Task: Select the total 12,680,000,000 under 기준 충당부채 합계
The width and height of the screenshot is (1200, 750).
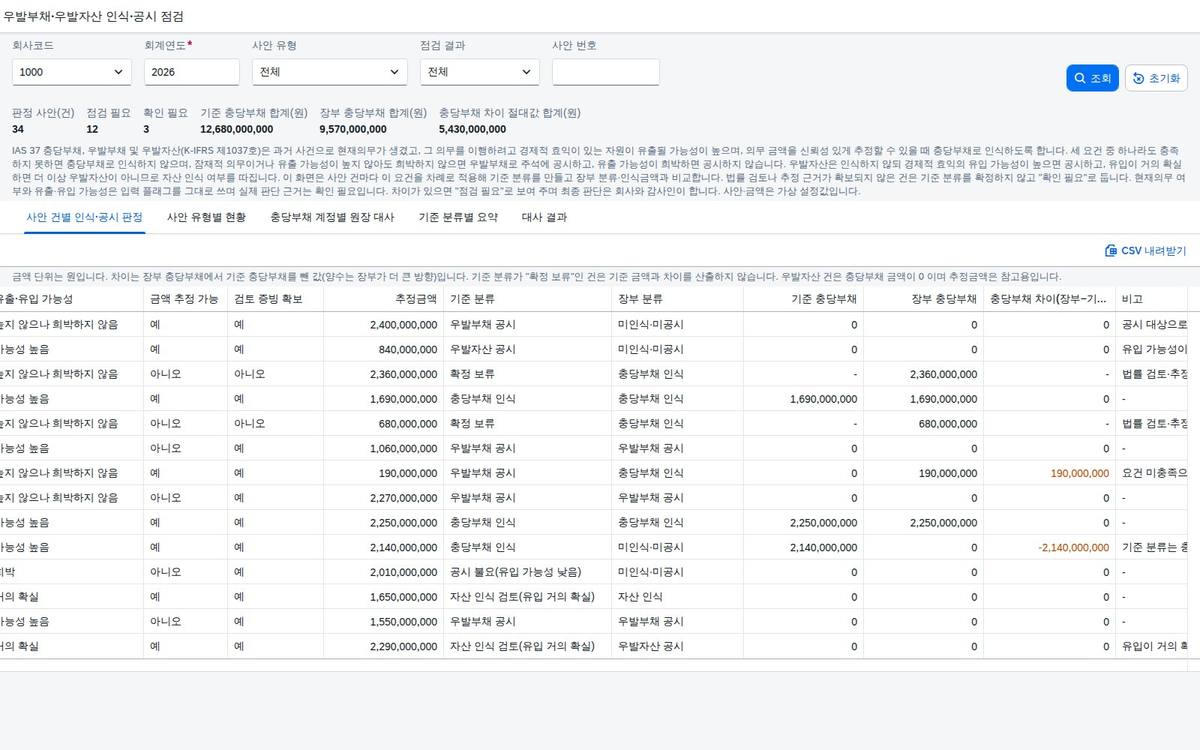Action: [x=236, y=129]
